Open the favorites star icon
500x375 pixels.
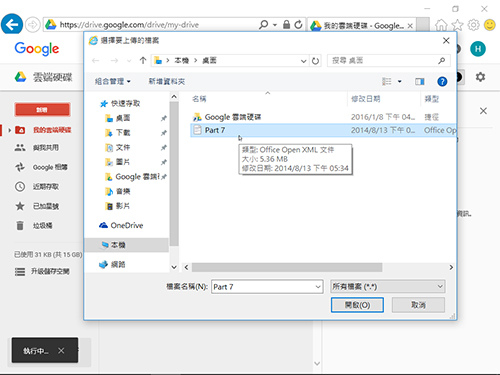(x=457, y=25)
